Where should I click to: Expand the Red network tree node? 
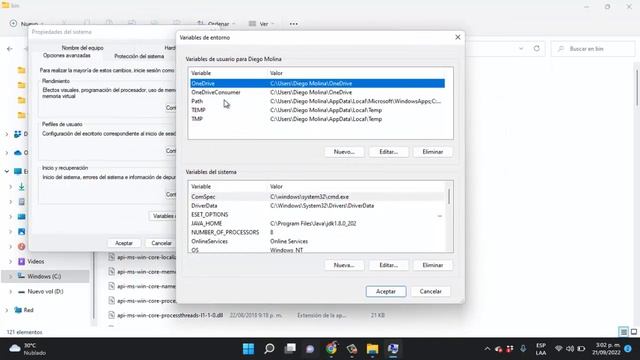[7, 310]
